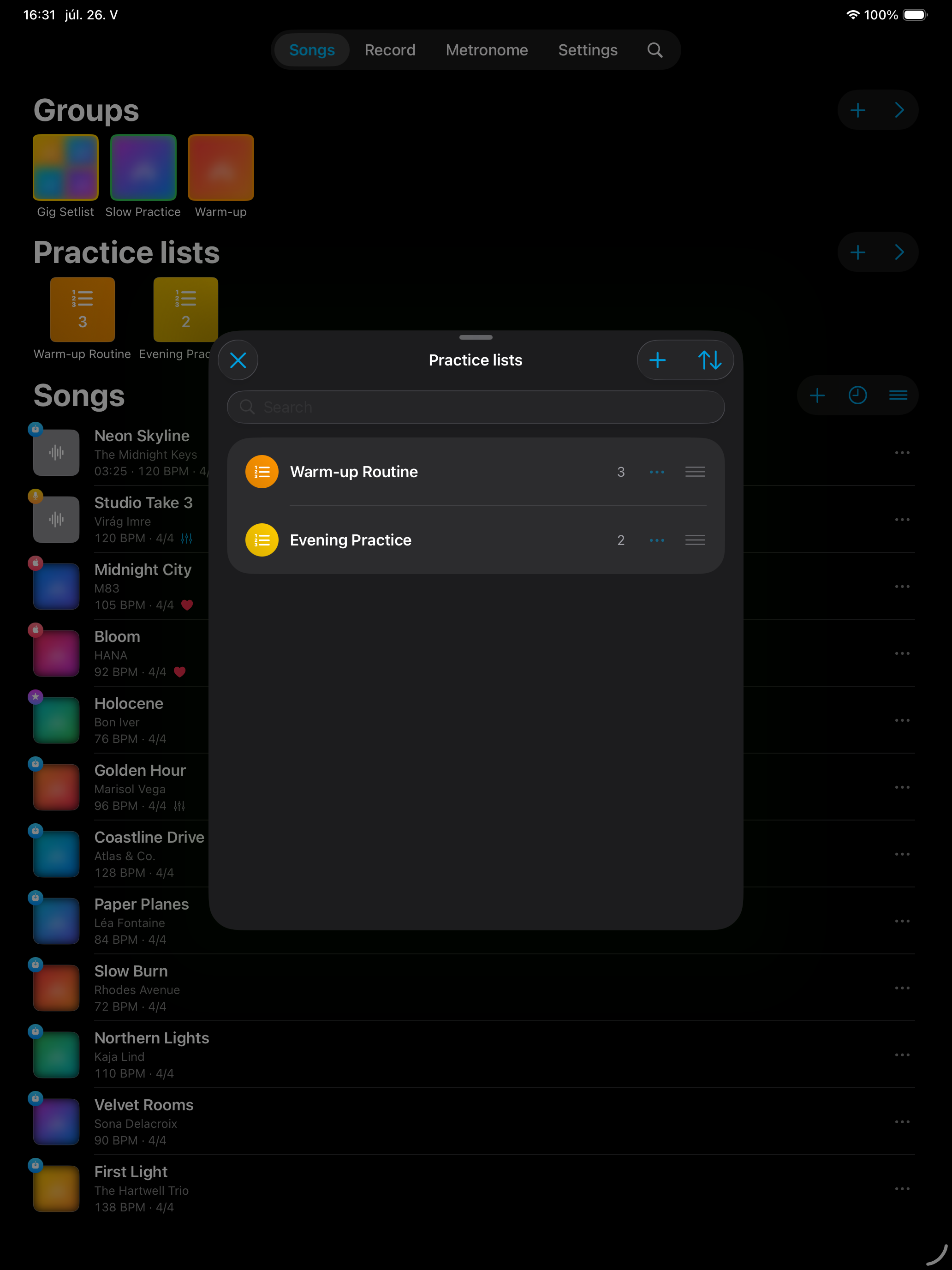The width and height of the screenshot is (952, 1270).
Task: Open the Gig Setlist group
Action: (65, 176)
